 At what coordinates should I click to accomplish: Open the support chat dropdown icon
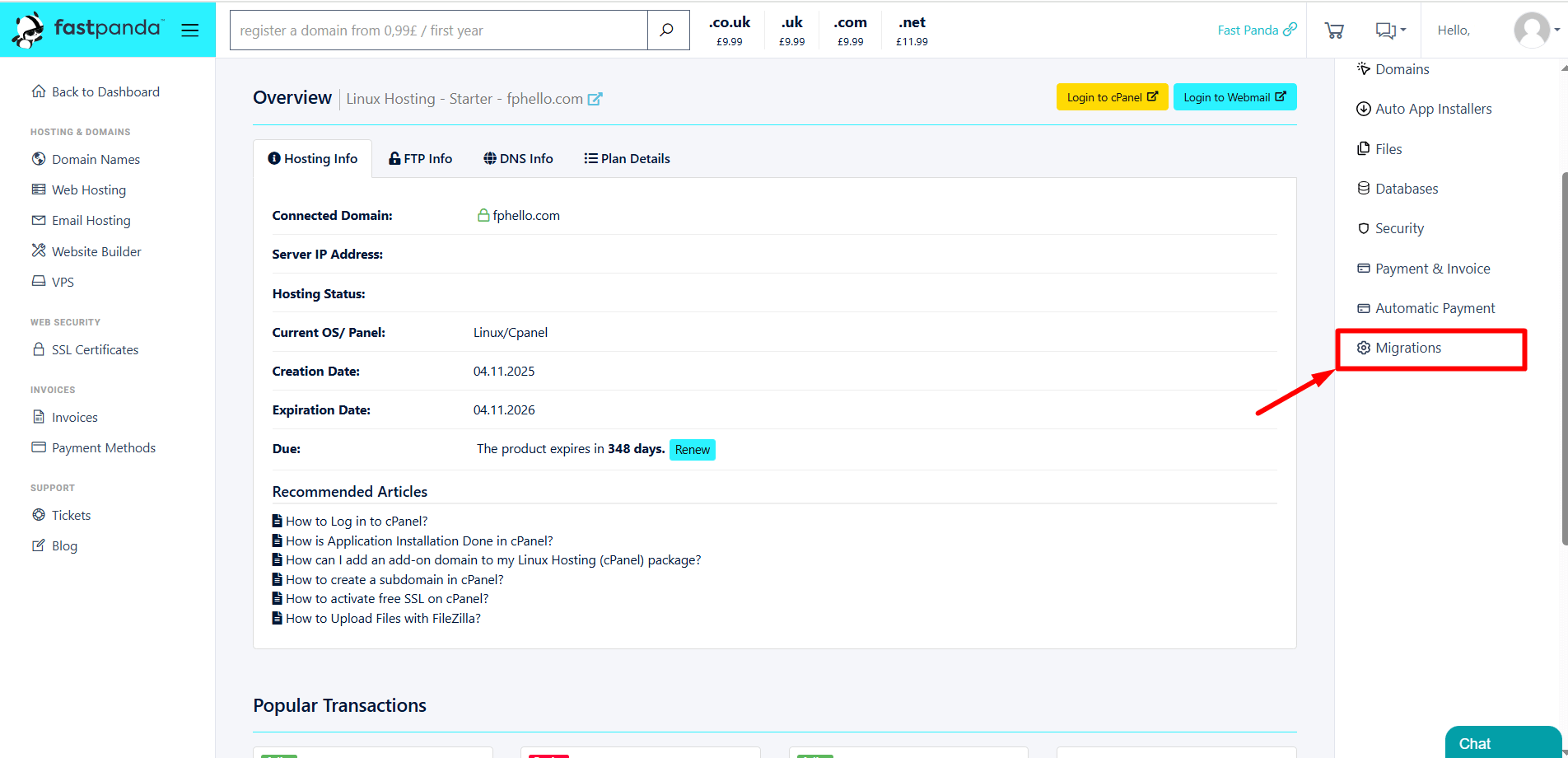[x=1390, y=30]
